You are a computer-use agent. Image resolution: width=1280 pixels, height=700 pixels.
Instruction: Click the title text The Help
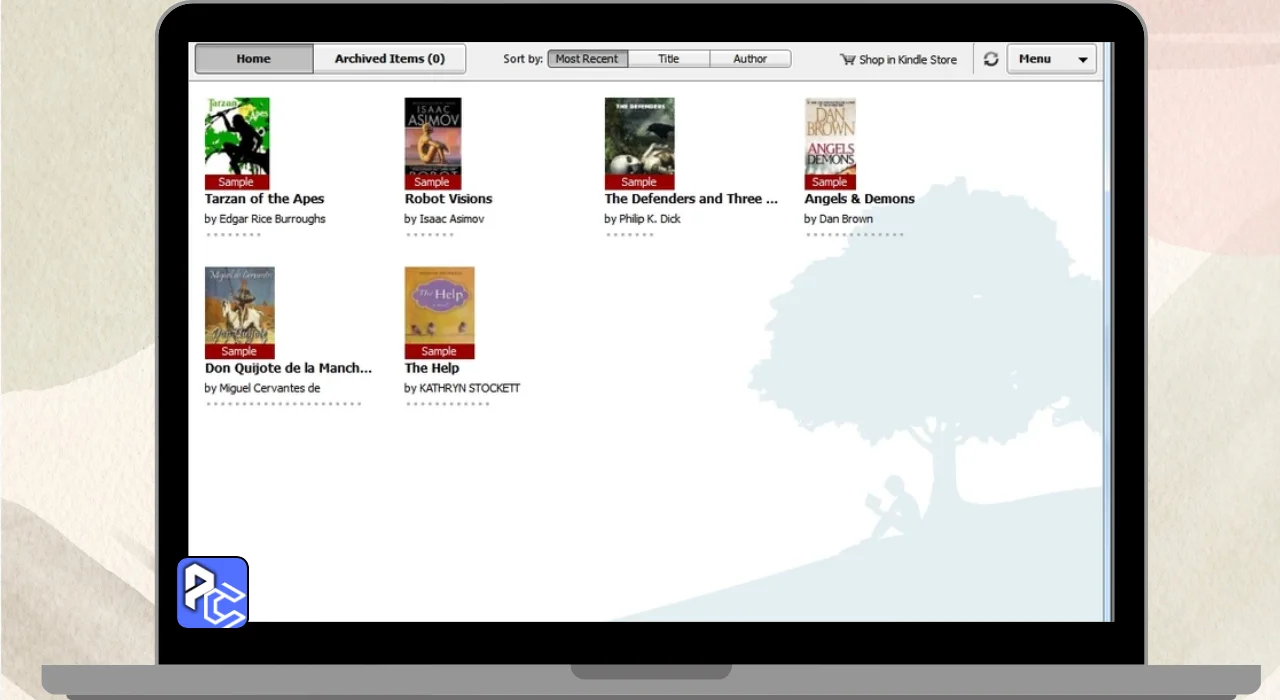[432, 368]
